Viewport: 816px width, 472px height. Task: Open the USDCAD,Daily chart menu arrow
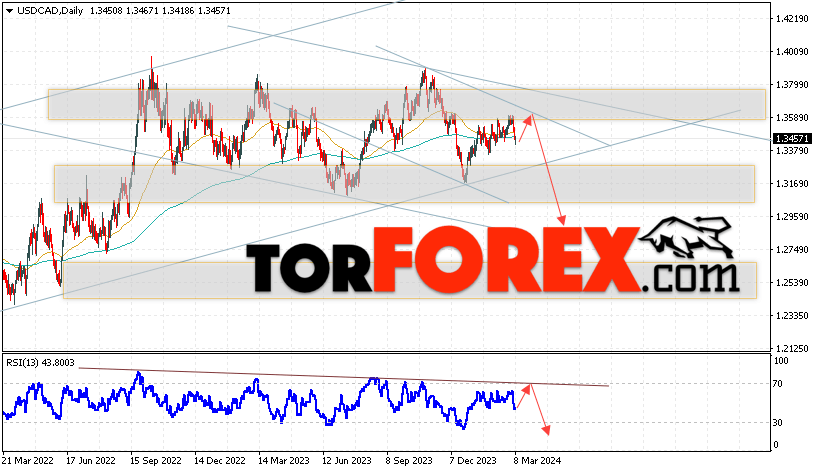(x=9, y=11)
